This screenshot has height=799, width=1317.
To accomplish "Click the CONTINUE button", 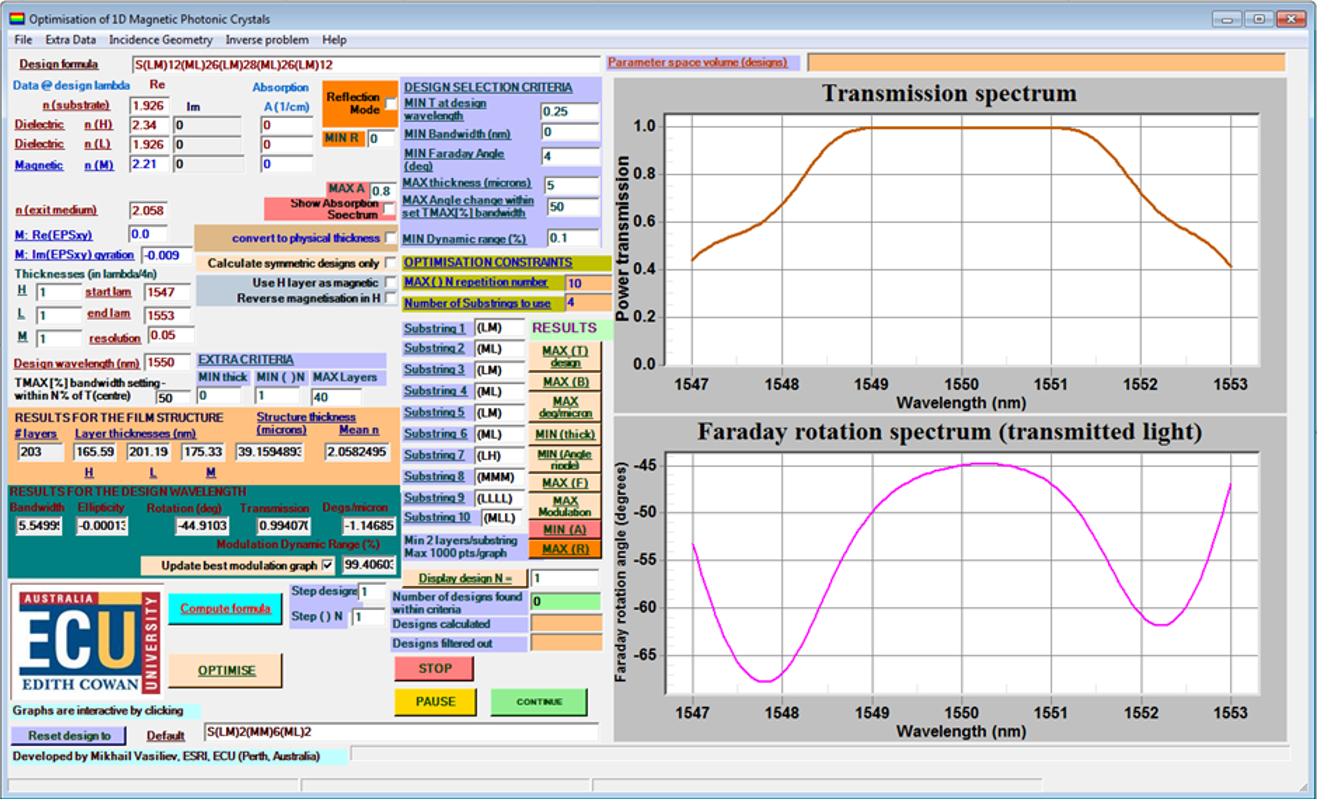I will [x=539, y=702].
